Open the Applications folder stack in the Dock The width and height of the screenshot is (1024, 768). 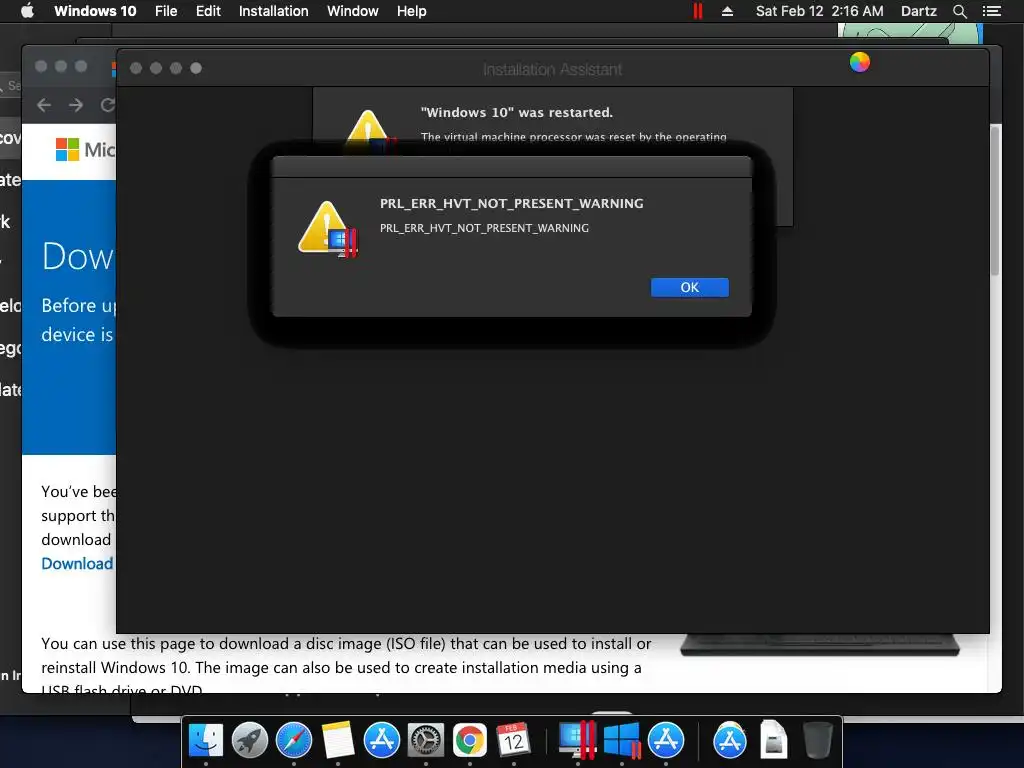coord(729,741)
